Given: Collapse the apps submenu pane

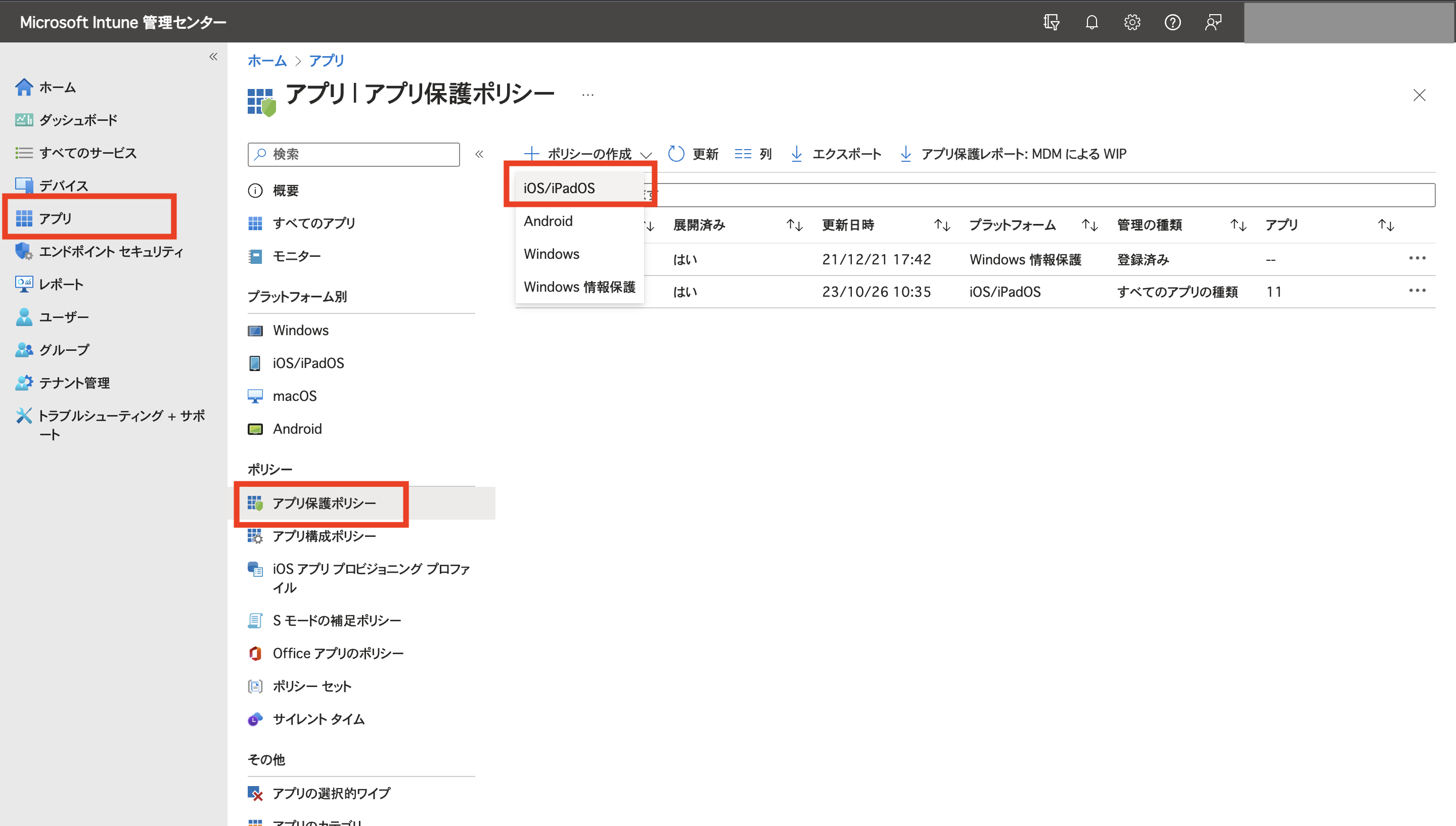Looking at the screenshot, I should coord(479,154).
